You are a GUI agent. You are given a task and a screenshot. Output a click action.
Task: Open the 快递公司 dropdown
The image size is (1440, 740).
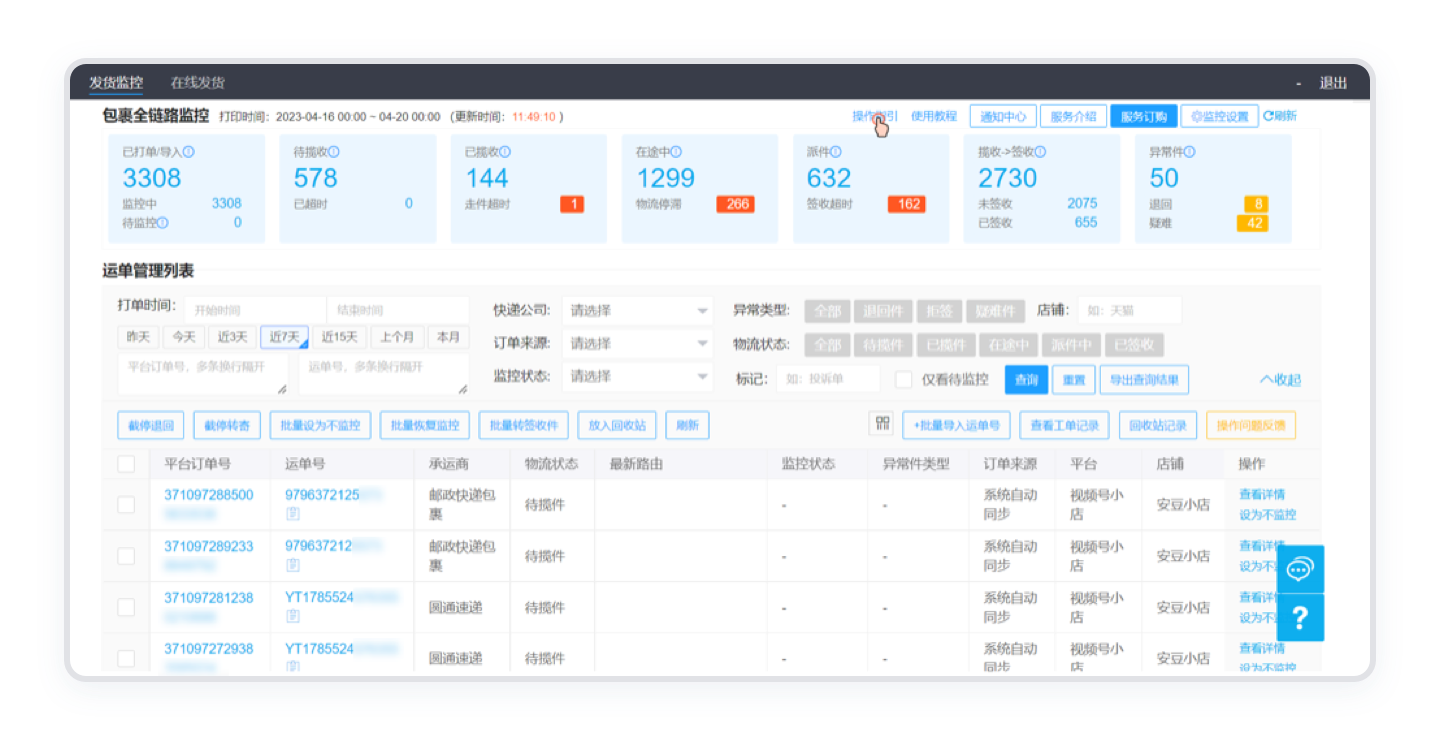tap(637, 311)
